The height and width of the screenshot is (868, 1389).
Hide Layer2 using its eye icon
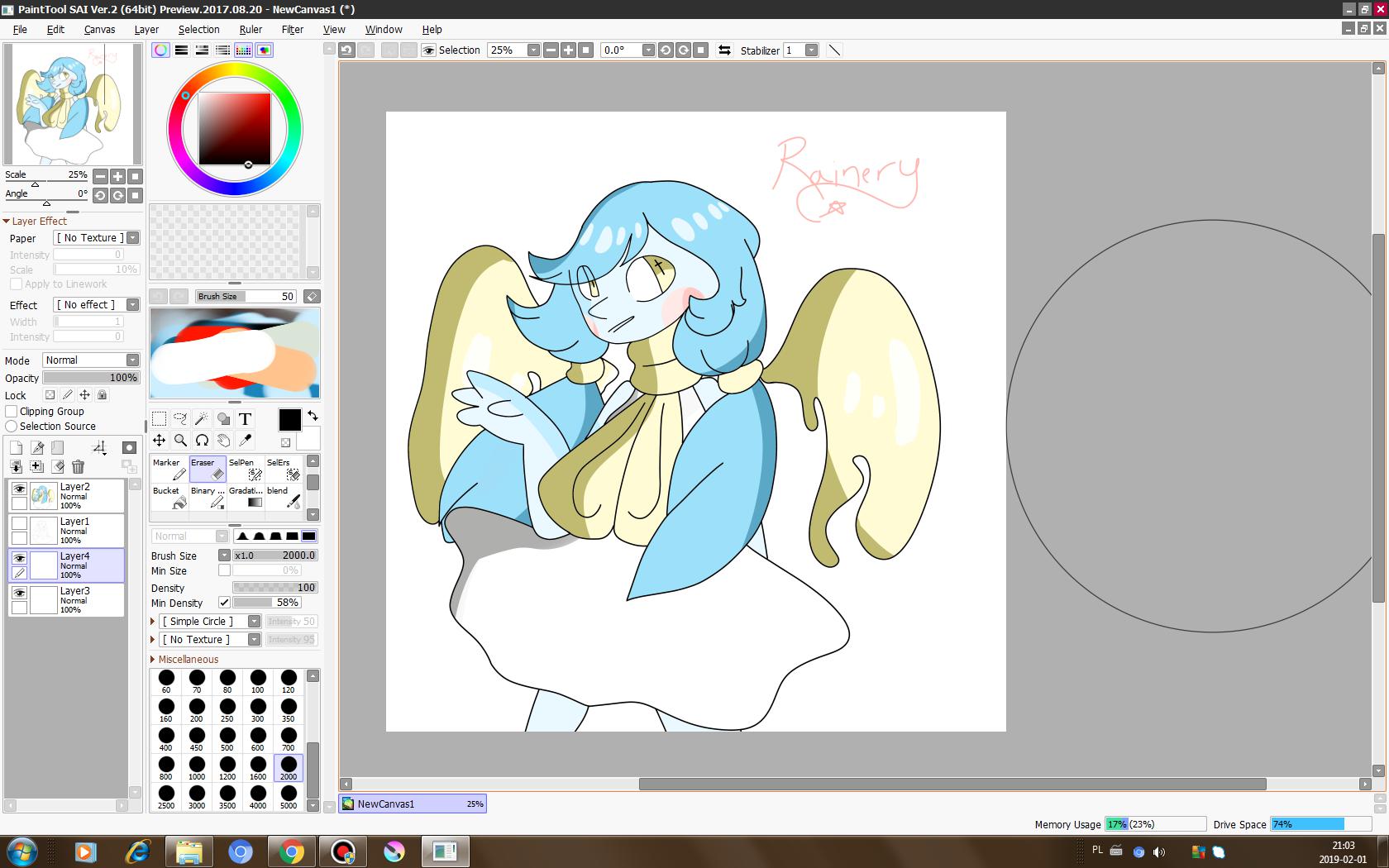(x=19, y=489)
